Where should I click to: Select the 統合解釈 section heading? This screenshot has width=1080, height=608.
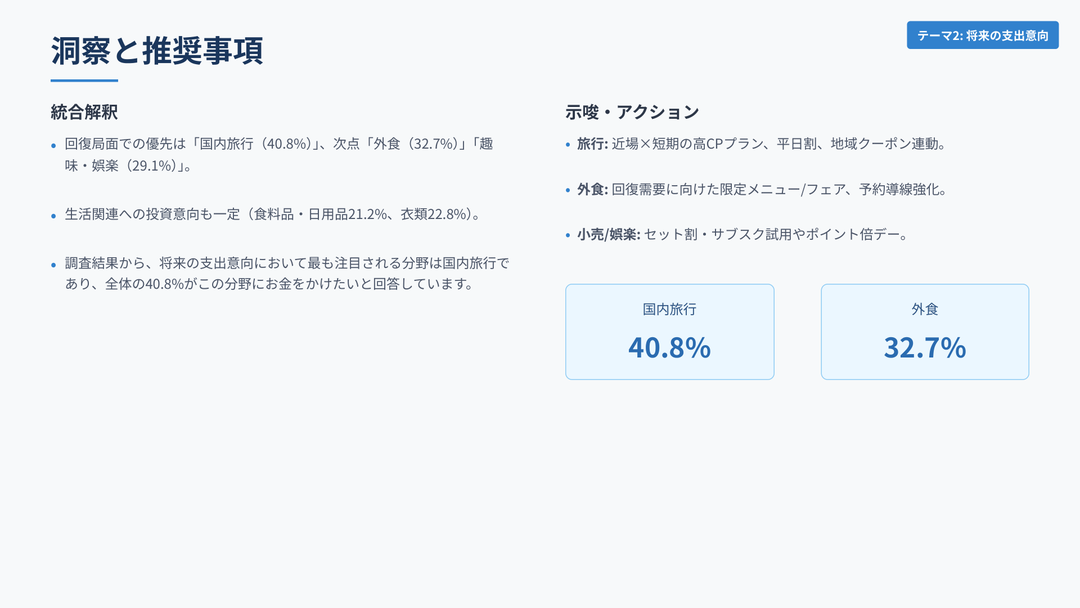(84, 112)
